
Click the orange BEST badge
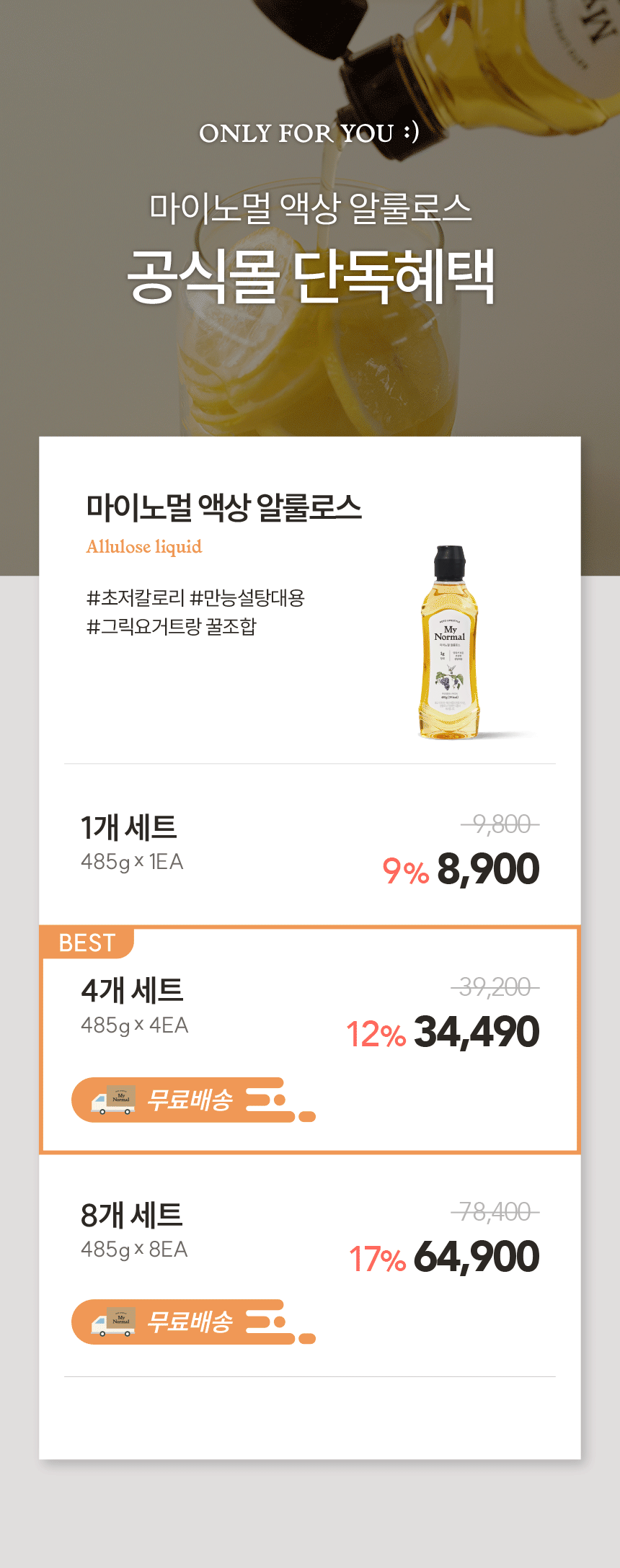pyautogui.click(x=87, y=943)
